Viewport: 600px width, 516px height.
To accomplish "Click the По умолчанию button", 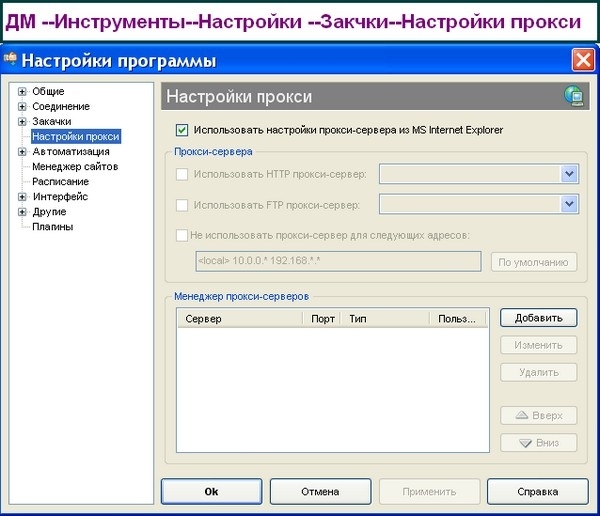I will (534, 262).
